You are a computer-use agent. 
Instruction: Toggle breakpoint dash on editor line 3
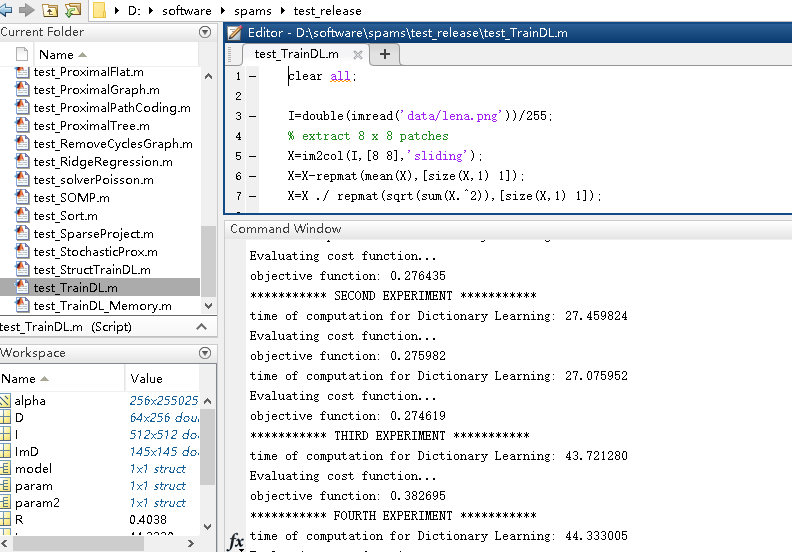pyautogui.click(x=253, y=116)
